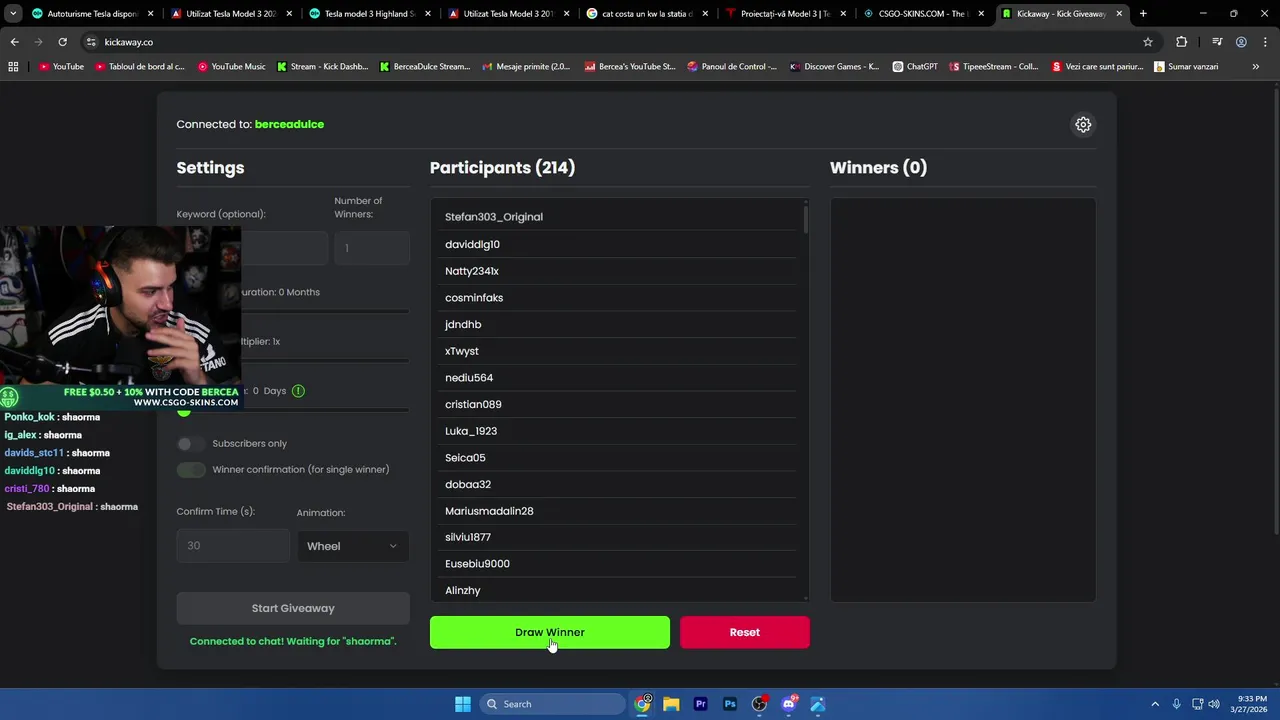
Task: Click the Draw Winner button
Action: (550, 633)
